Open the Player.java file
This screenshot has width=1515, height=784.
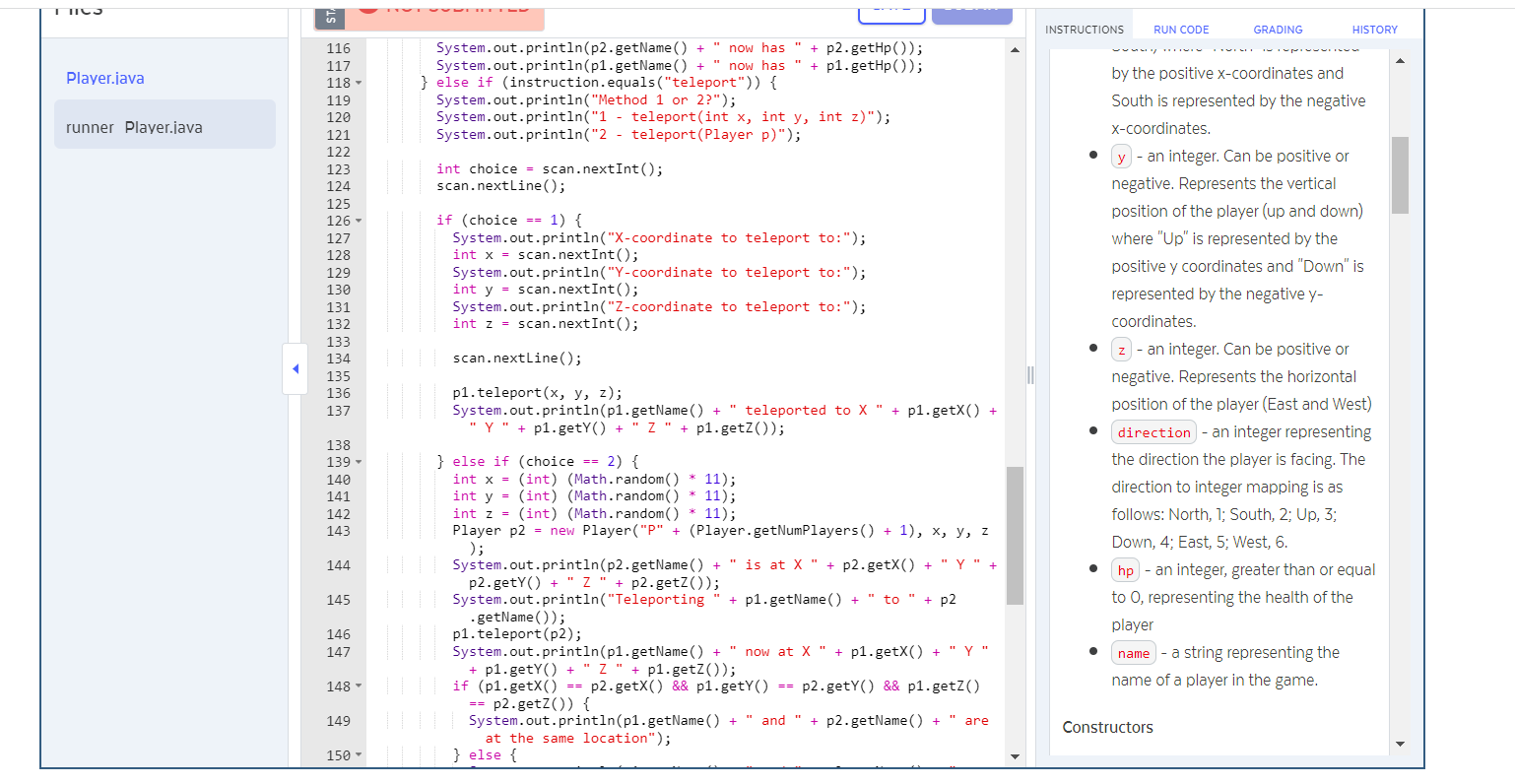point(105,78)
